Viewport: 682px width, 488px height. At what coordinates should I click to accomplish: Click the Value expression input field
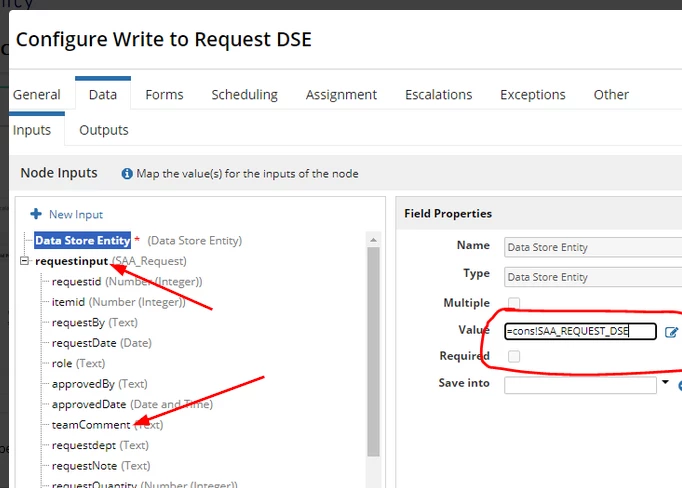pos(580,331)
